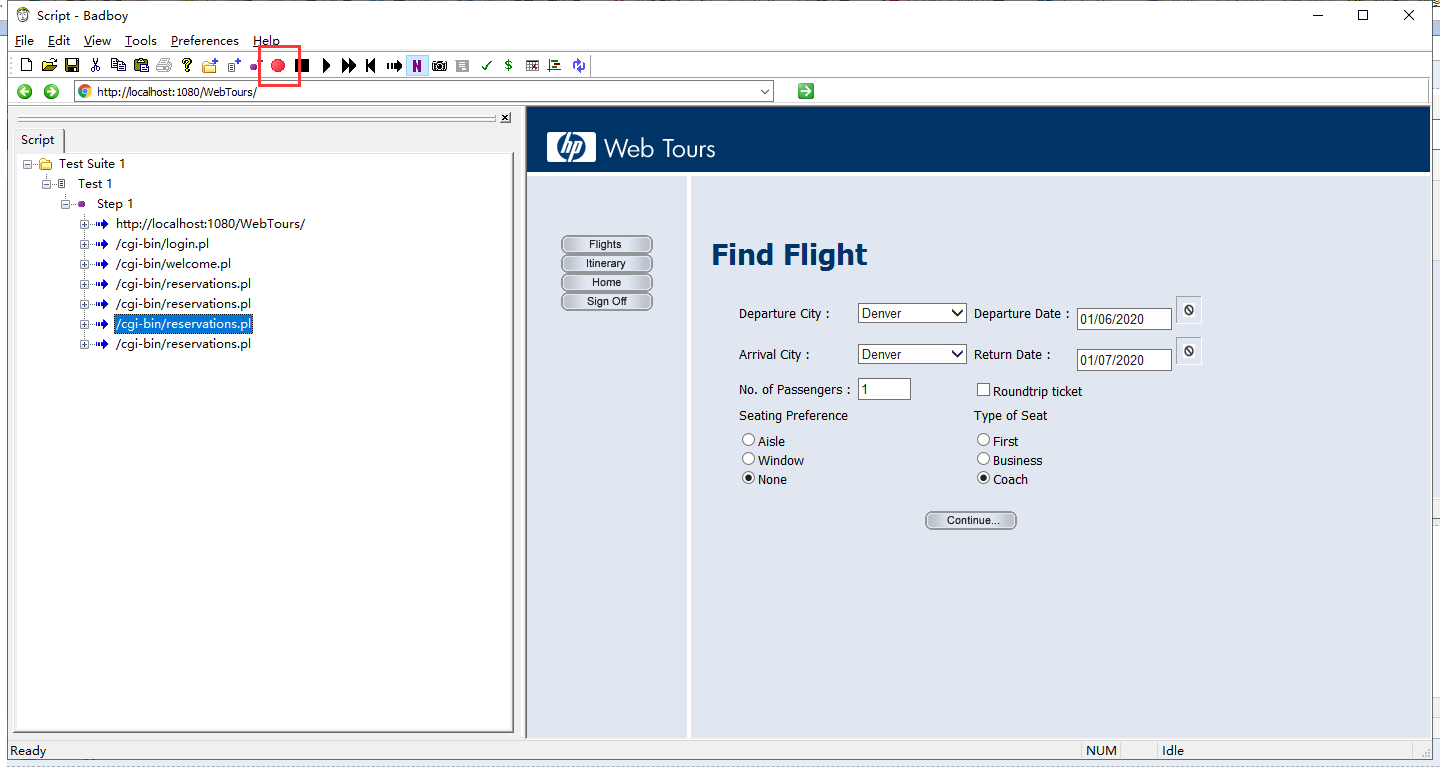The image size is (1440, 767).
Task: Select the /cgi-bin/welcome.pl tree item
Action: 173,264
